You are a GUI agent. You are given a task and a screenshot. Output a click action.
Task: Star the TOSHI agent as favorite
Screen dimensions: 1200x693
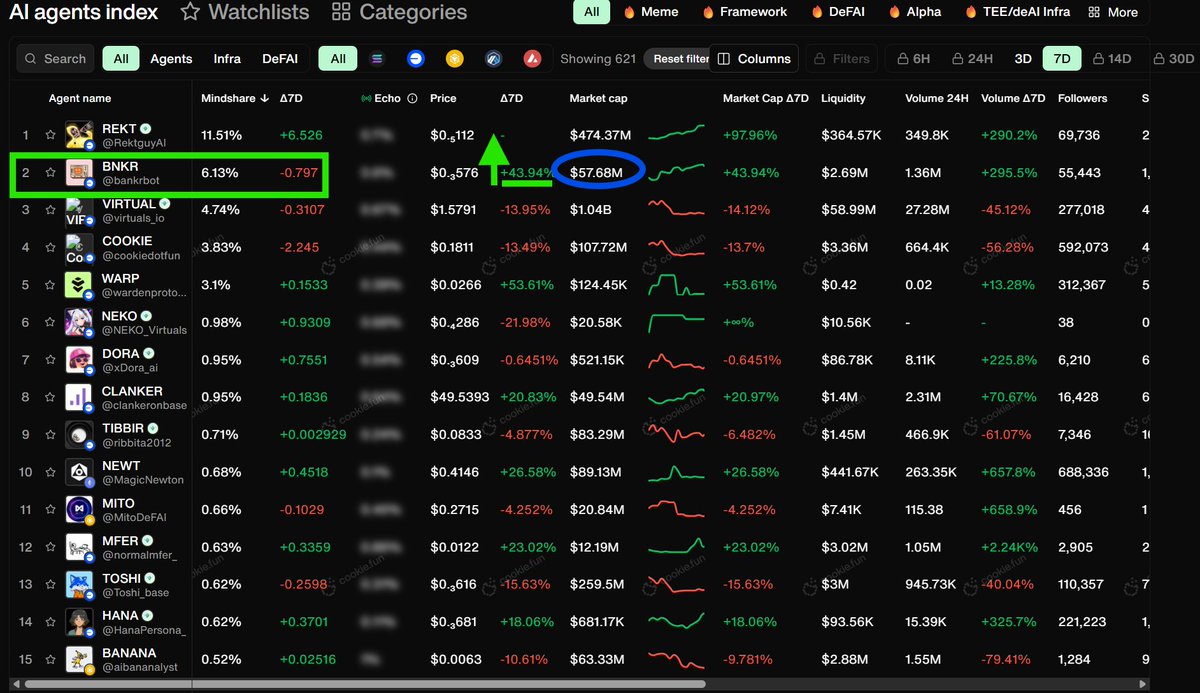(50, 584)
